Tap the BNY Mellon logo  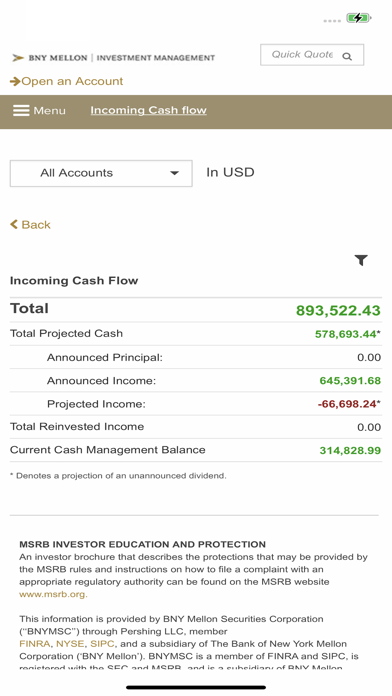[113, 58]
